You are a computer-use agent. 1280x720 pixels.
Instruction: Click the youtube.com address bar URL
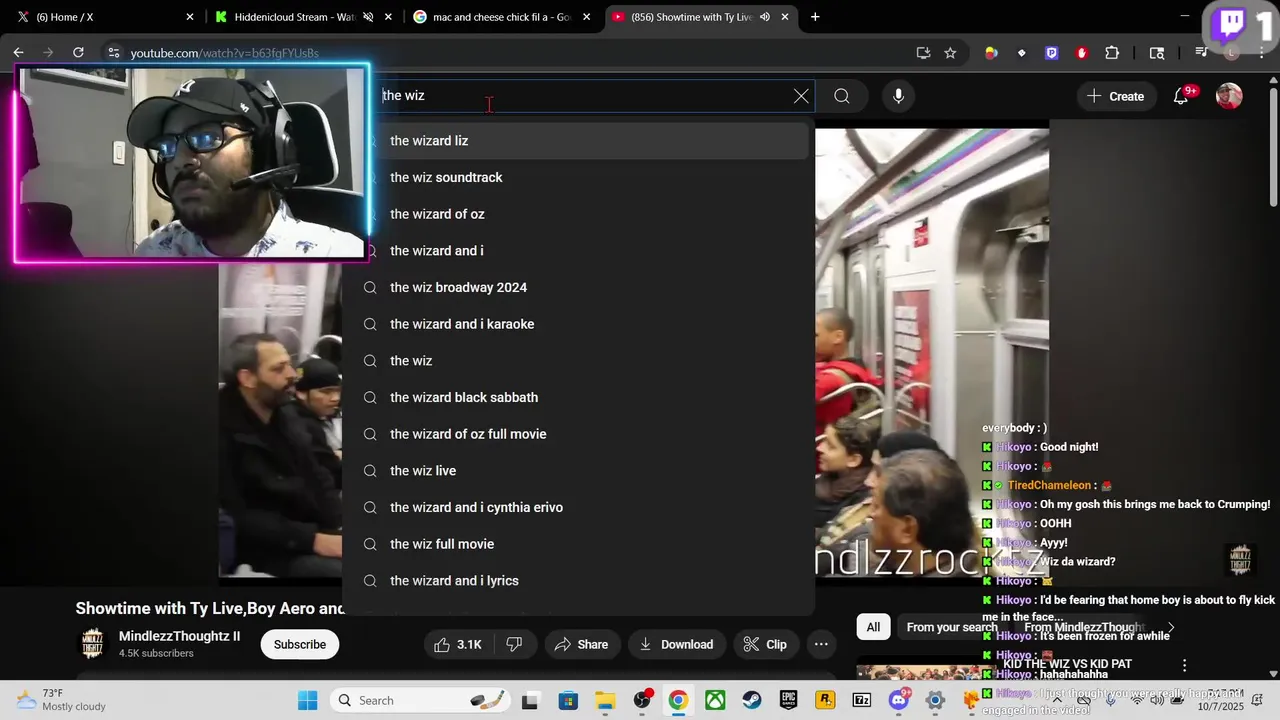pos(224,53)
